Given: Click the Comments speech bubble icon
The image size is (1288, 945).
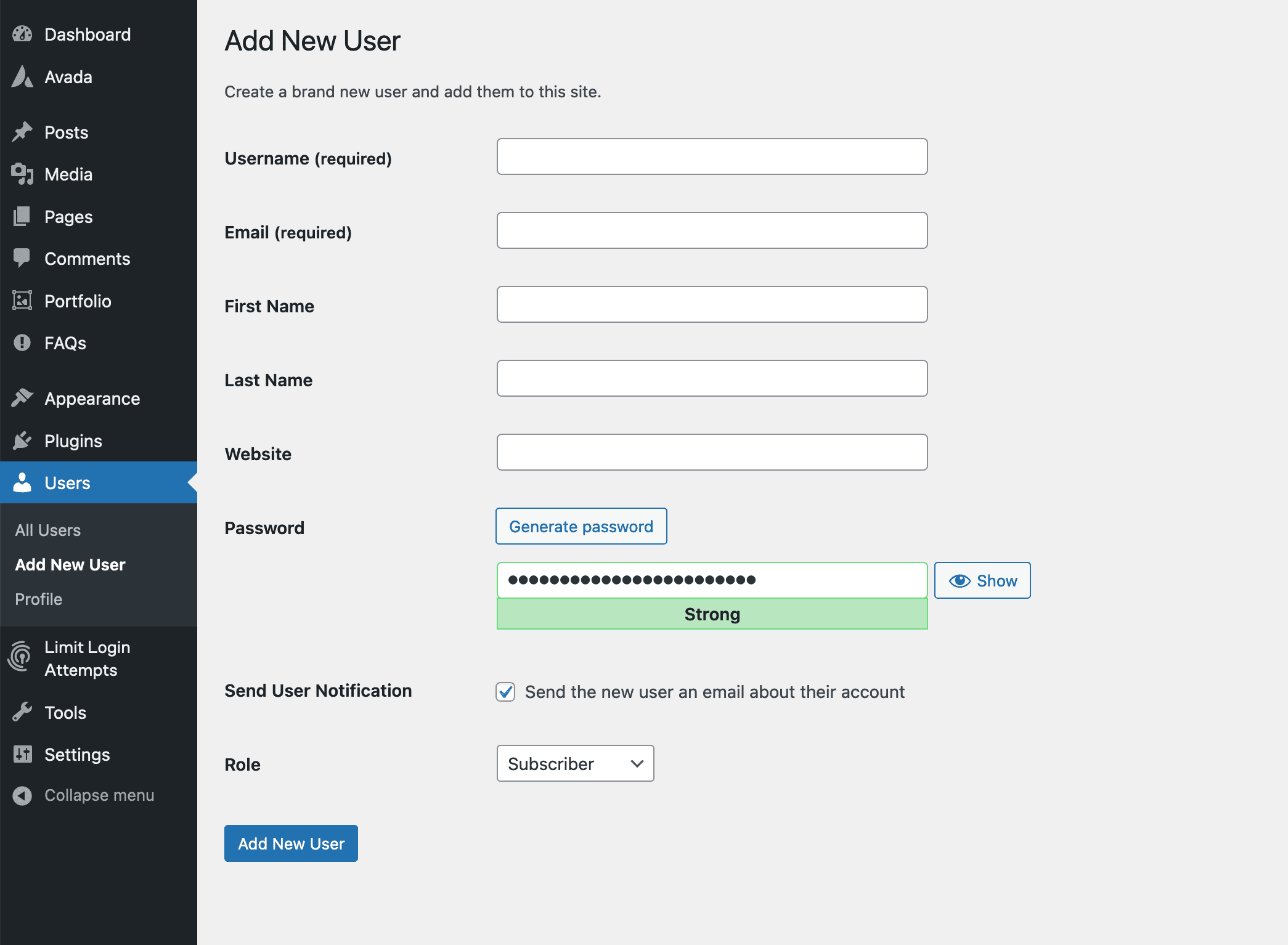Looking at the screenshot, I should pyautogui.click(x=22, y=259).
